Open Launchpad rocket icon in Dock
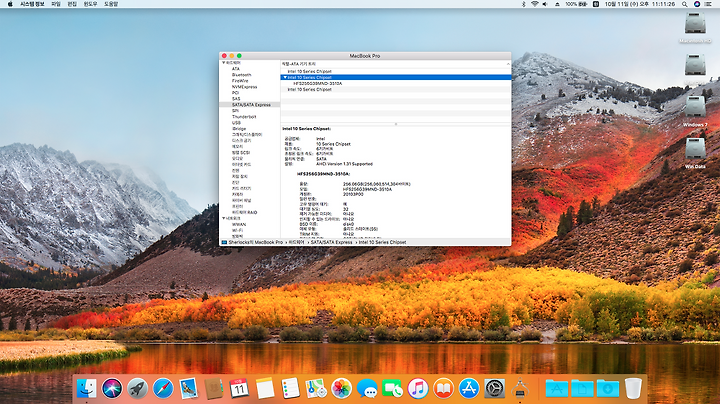Screen dimensions: 720x404 click(137, 389)
